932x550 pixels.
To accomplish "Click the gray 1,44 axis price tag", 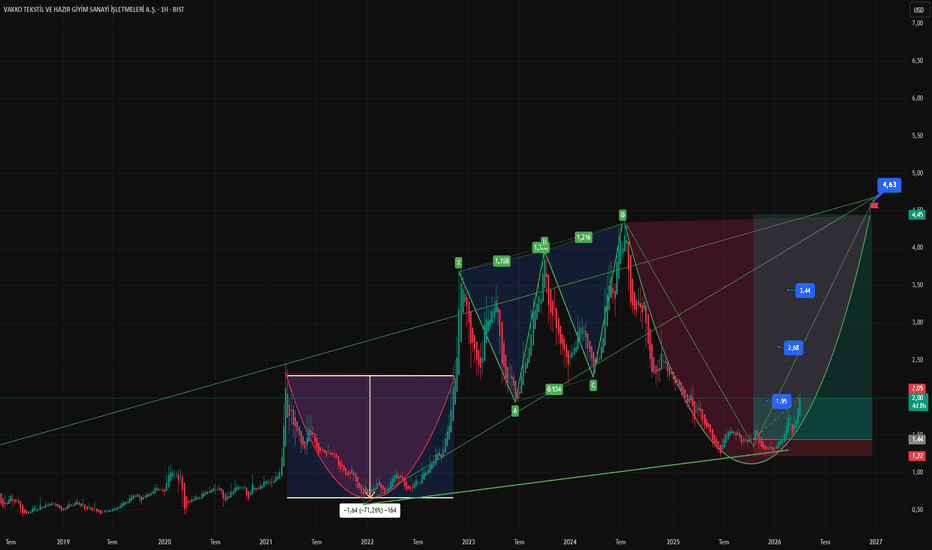I will [x=918, y=439].
